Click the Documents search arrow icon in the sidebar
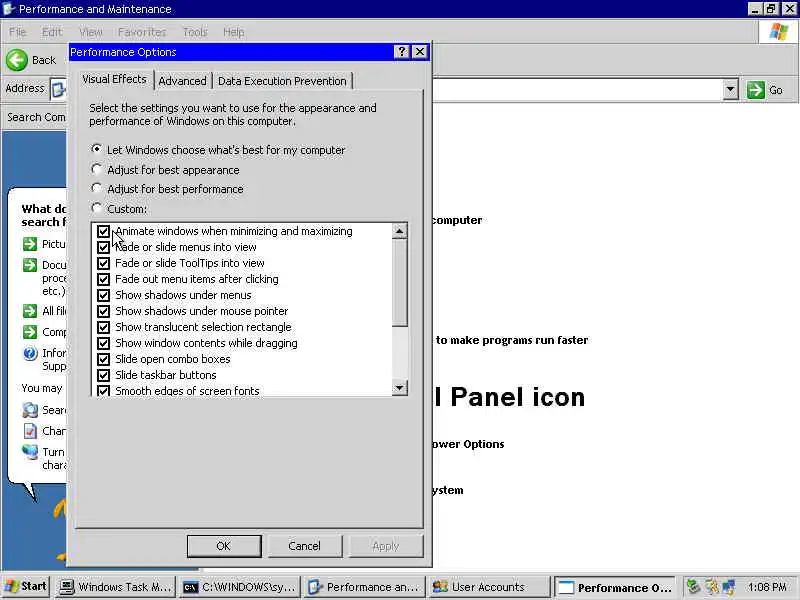Image resolution: width=800 pixels, height=600 pixels. (30, 265)
